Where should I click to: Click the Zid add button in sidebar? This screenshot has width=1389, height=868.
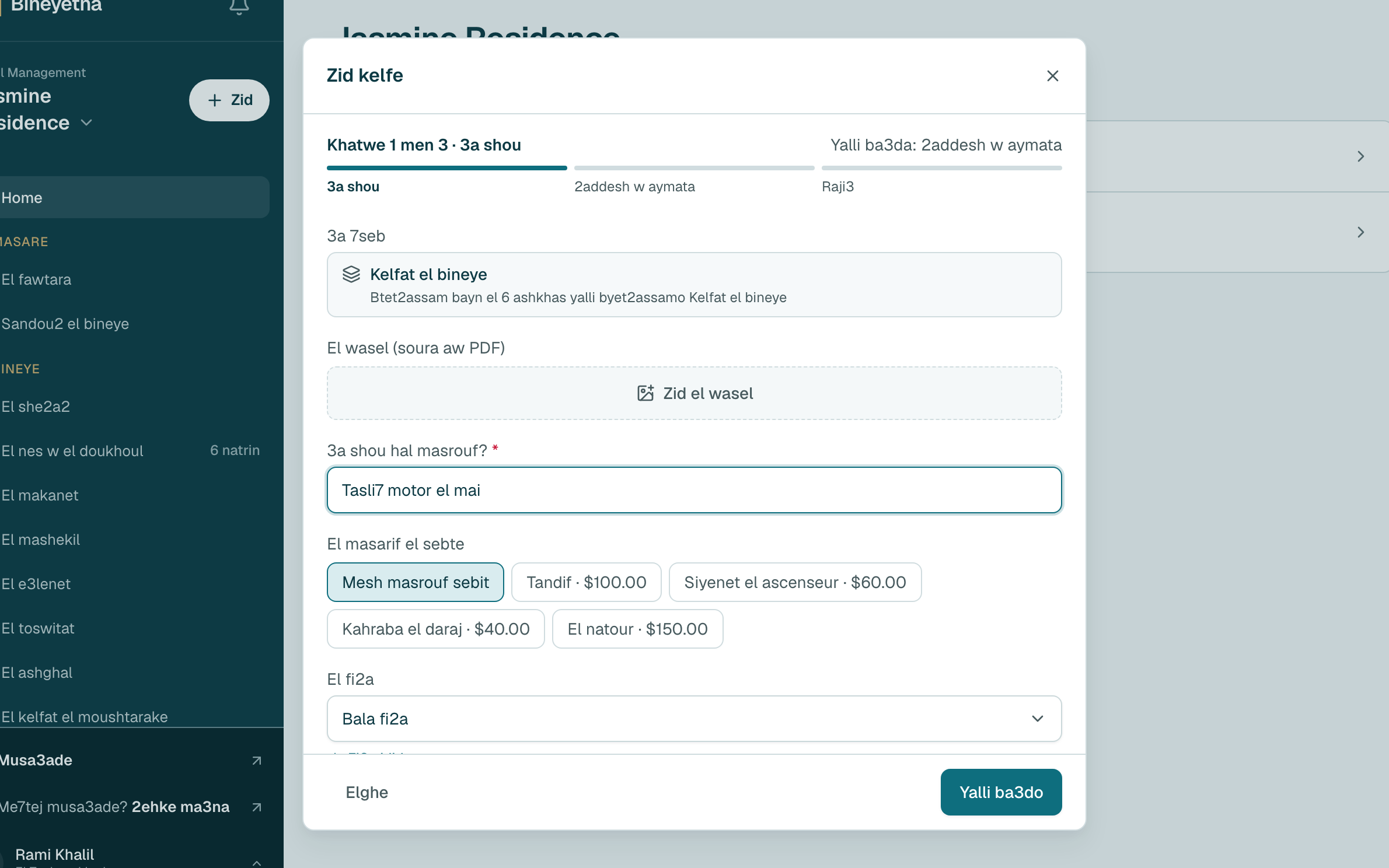coord(229,100)
